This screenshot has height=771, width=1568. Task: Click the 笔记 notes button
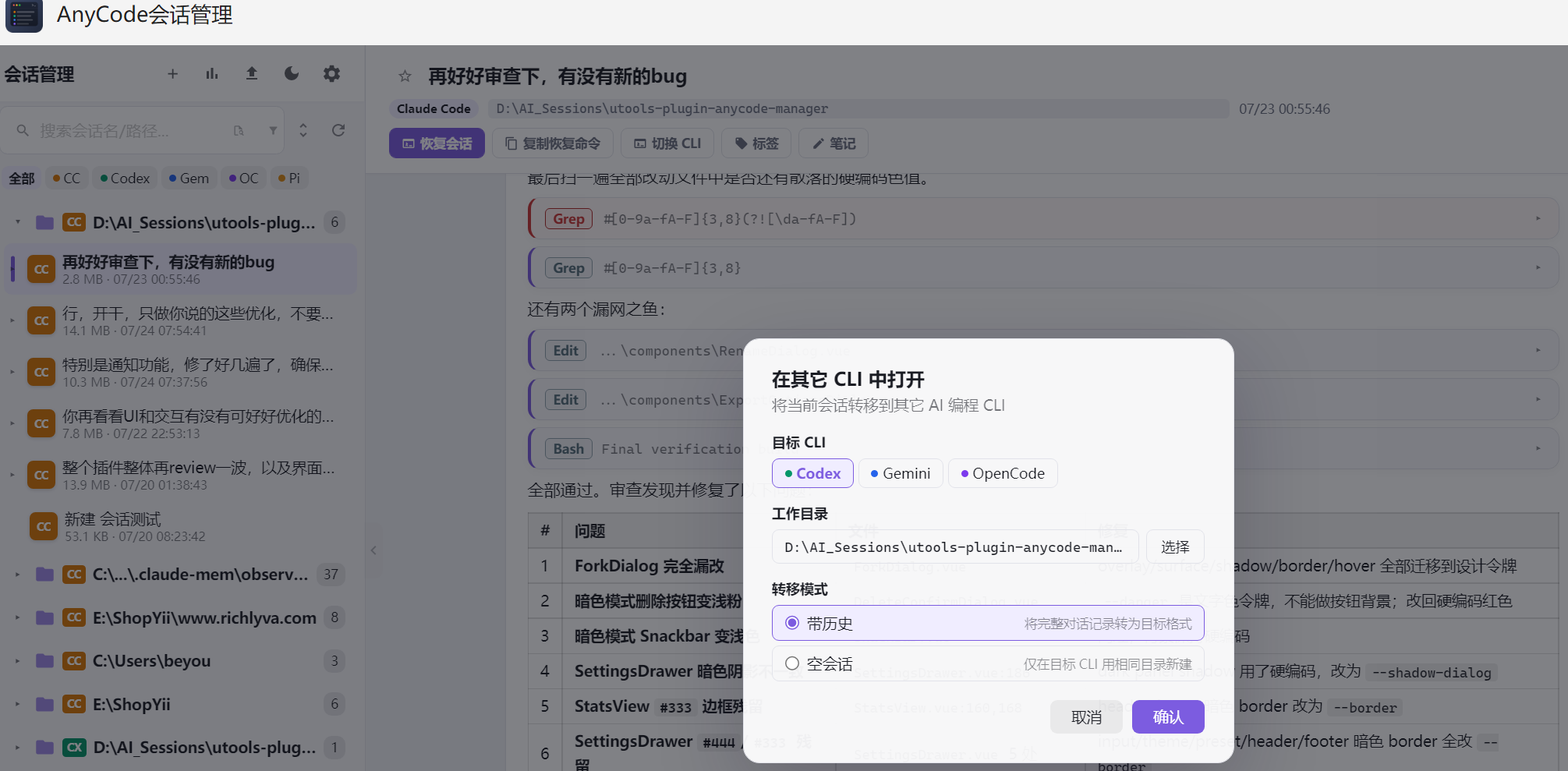[x=834, y=143]
